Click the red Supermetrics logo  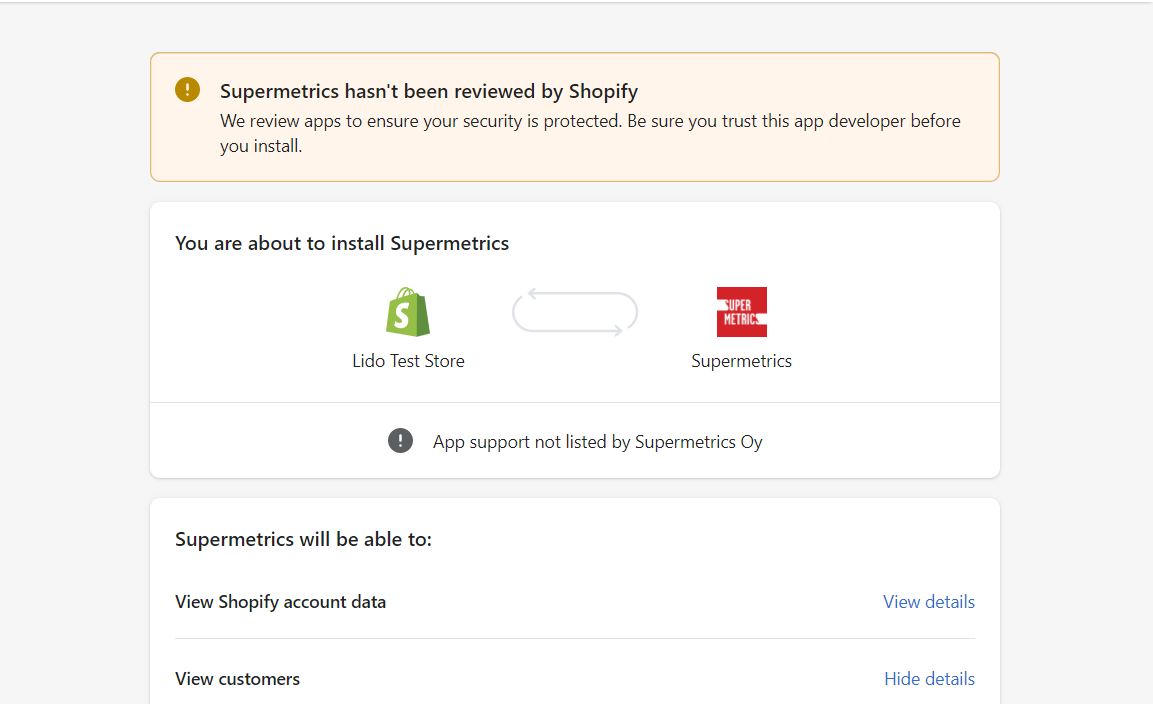point(741,312)
